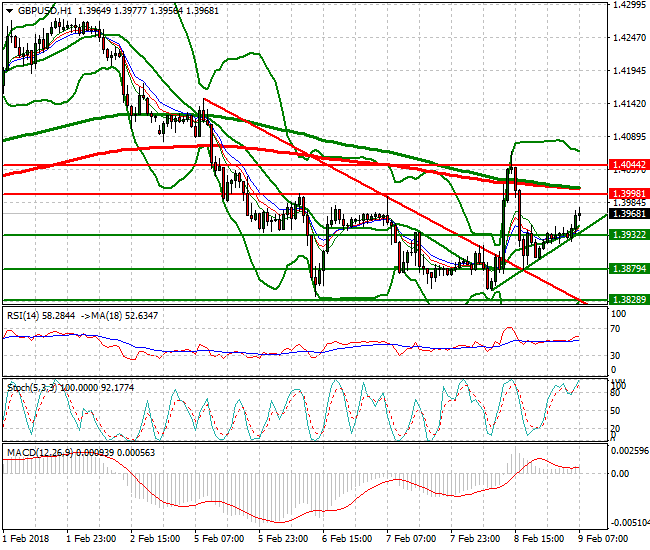Click the 5 Feb 23:00 time axis label

tap(283, 539)
